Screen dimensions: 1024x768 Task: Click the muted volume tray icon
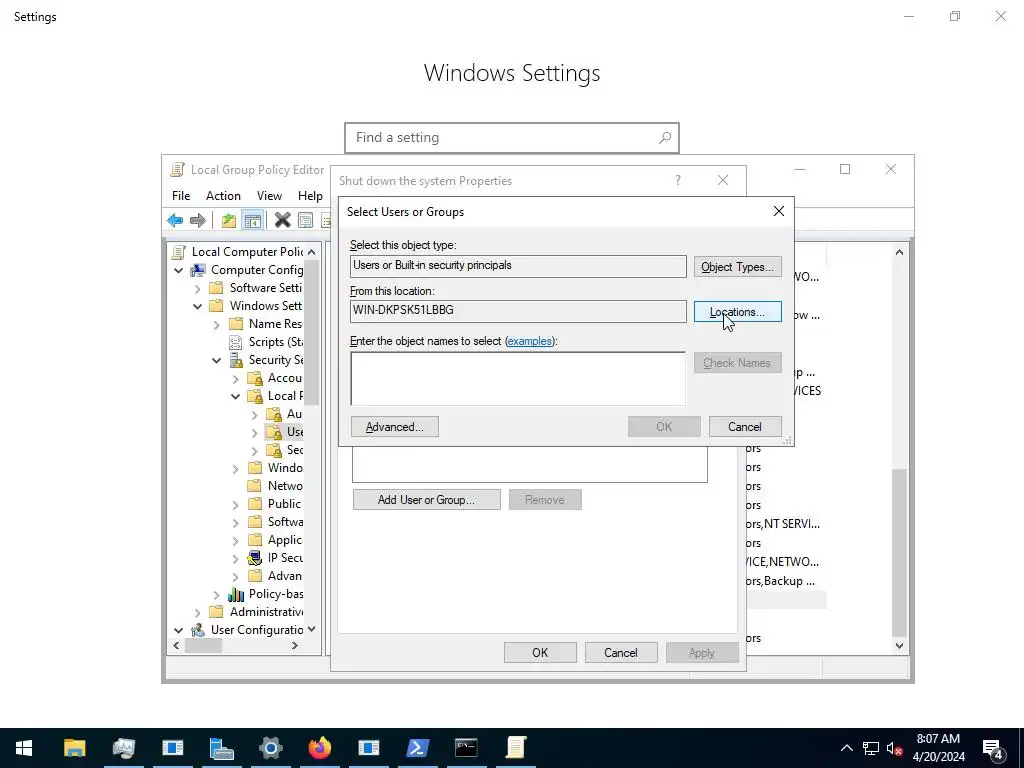point(895,748)
